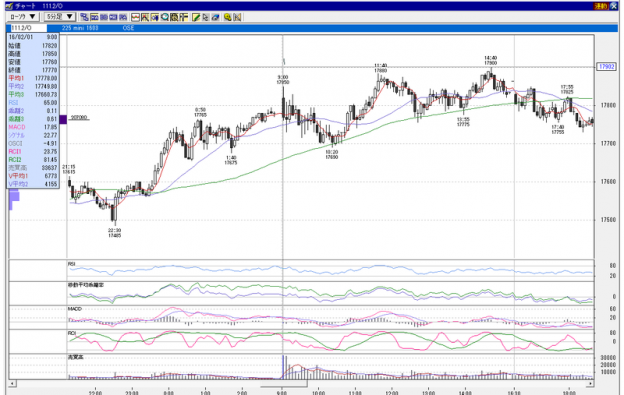Click the eraser tool icon
Viewport: 624px width, 395px height.
click(x=215, y=17)
